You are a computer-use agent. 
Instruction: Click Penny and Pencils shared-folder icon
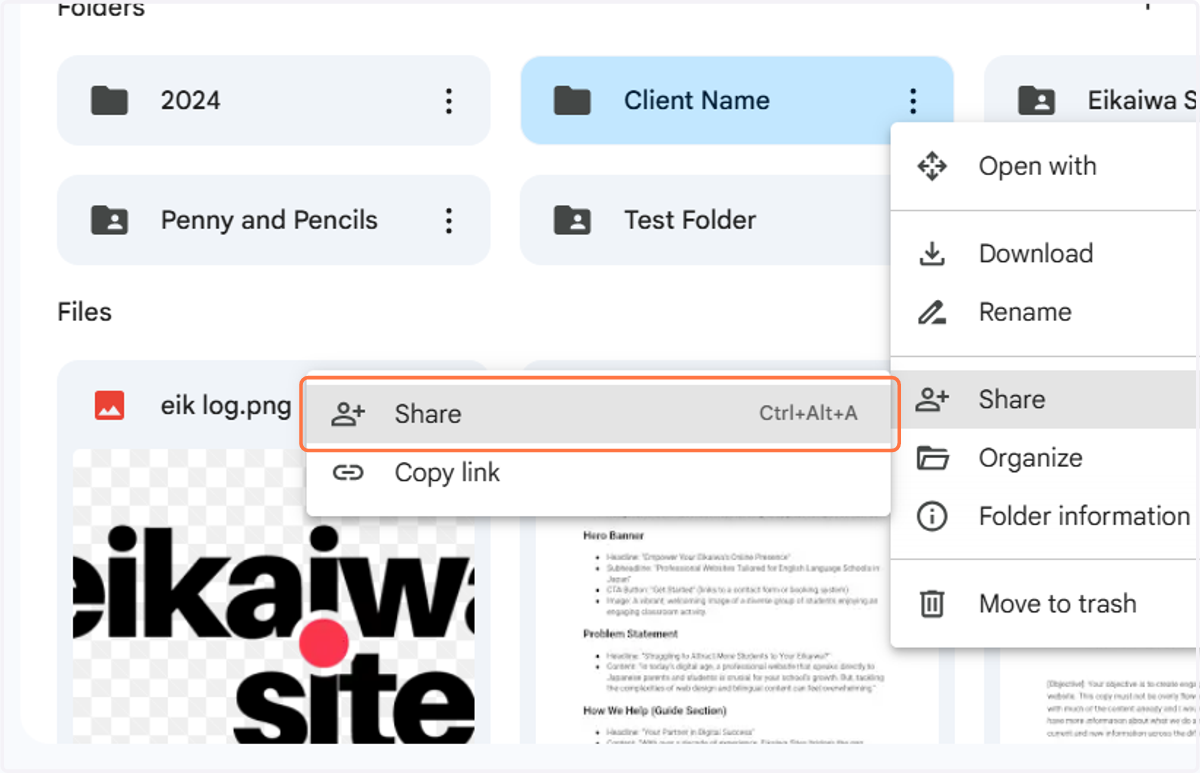tap(110, 220)
